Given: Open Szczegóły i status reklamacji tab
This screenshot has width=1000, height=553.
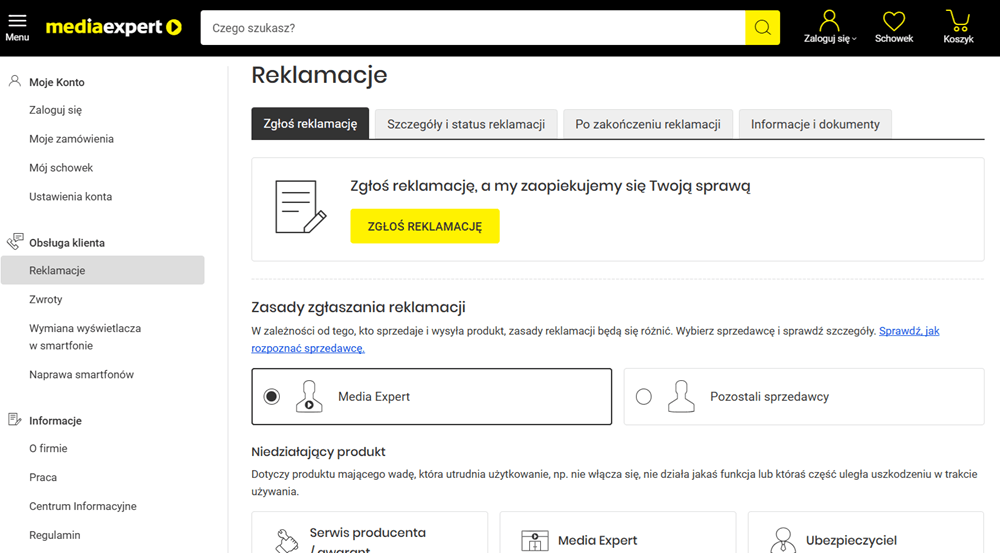Looking at the screenshot, I should point(466,124).
